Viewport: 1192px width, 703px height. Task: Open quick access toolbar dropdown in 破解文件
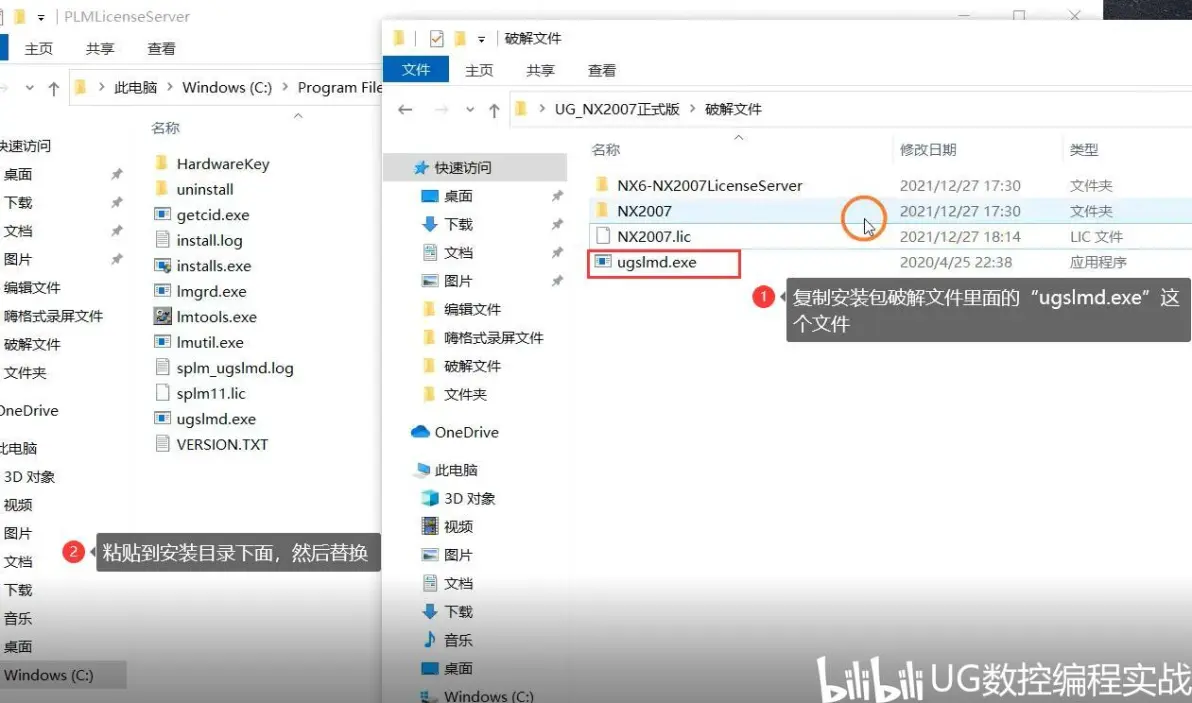pos(481,40)
